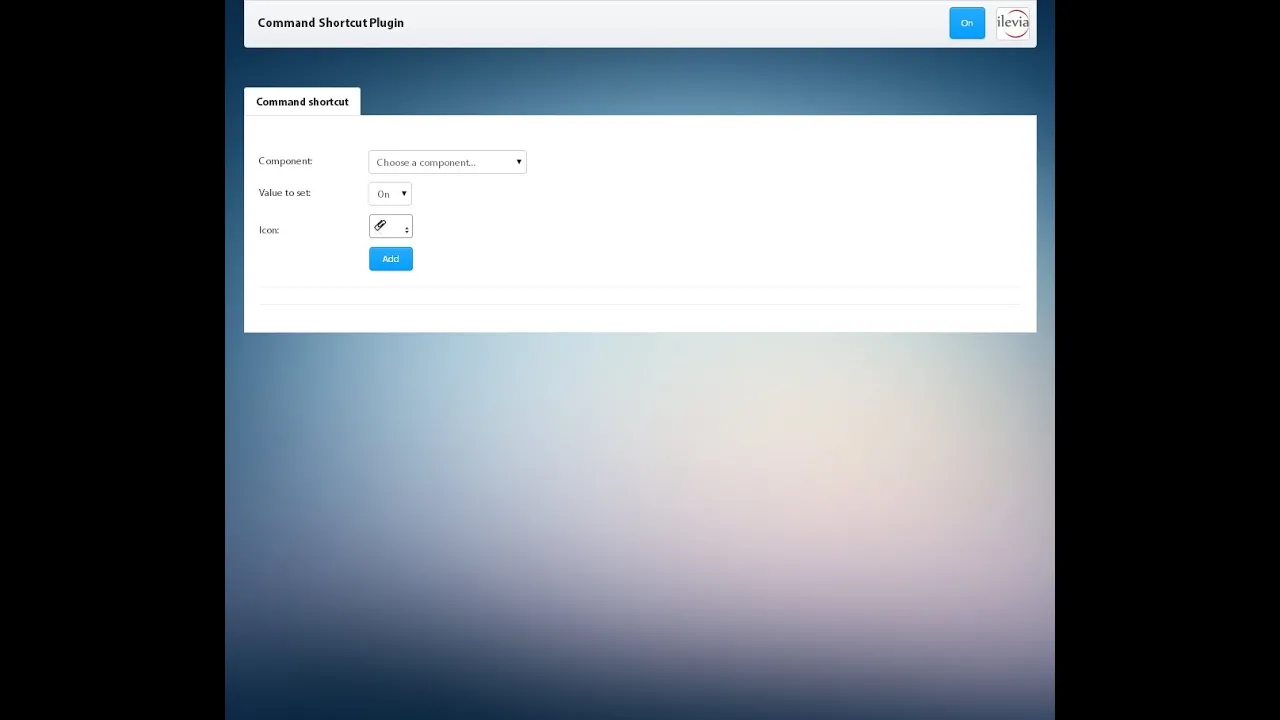Click the Command Shortcut Plugin title

click(331, 23)
